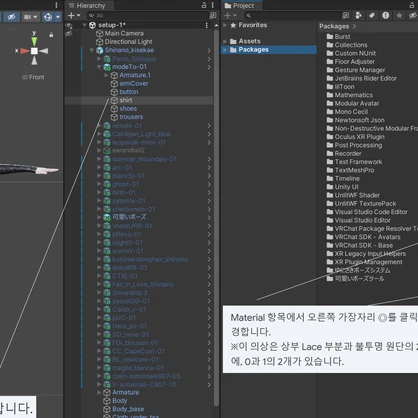Collapse the setup-1 scene foldout

[85, 25]
